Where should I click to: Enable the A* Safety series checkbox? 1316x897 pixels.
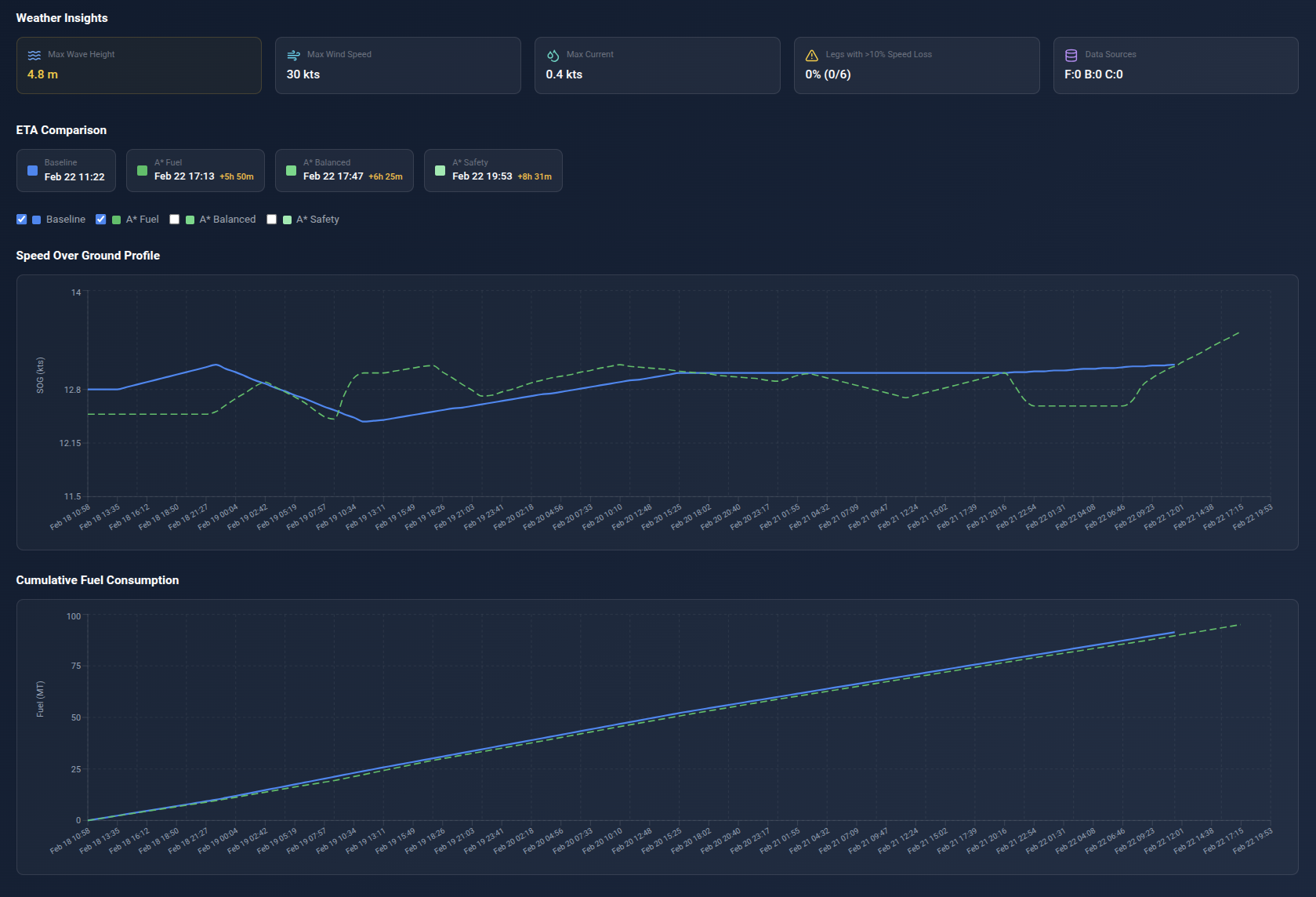point(272,220)
